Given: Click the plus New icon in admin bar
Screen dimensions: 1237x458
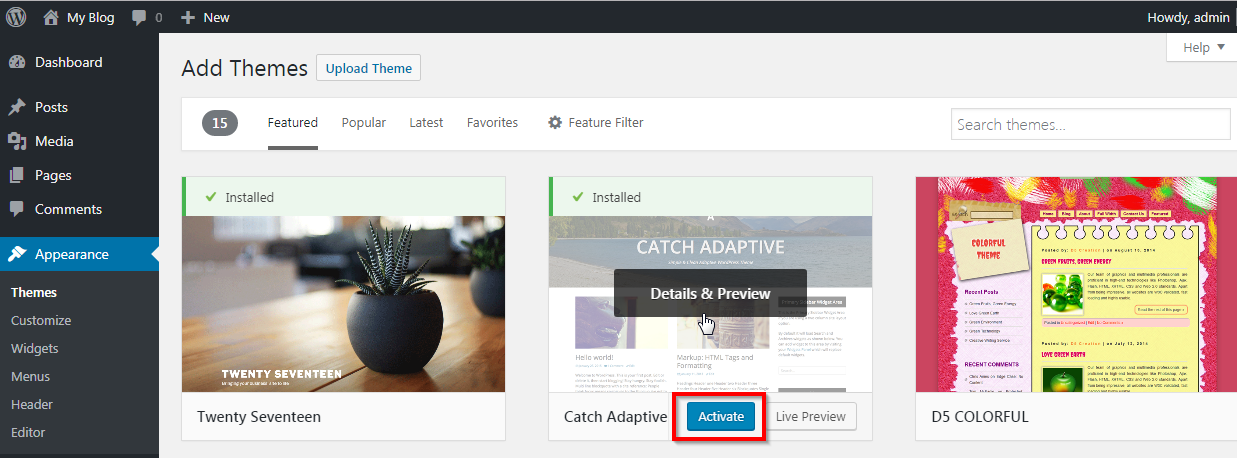Looking at the screenshot, I should pyautogui.click(x=187, y=17).
